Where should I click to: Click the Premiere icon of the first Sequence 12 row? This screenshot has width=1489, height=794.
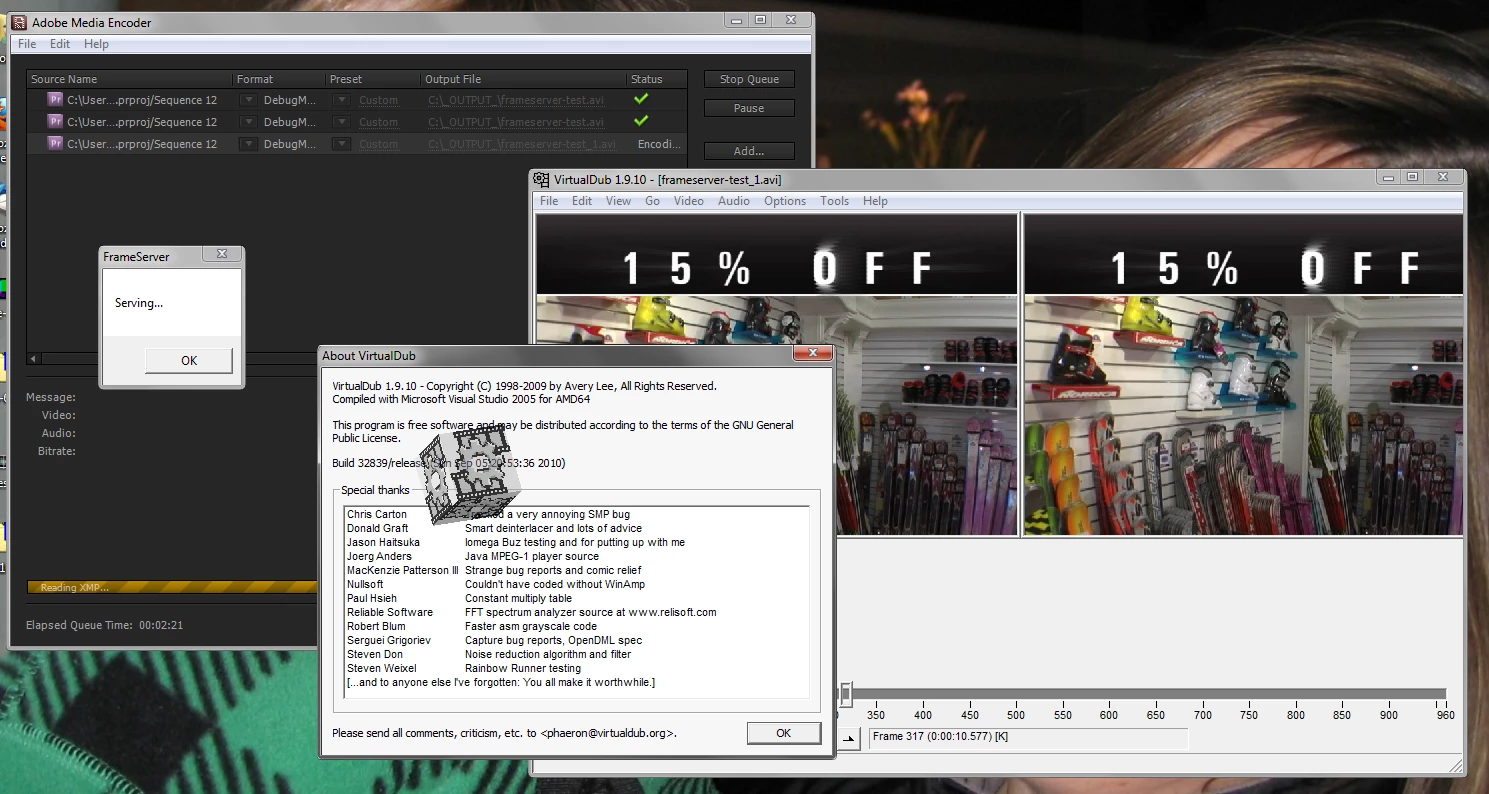point(56,99)
